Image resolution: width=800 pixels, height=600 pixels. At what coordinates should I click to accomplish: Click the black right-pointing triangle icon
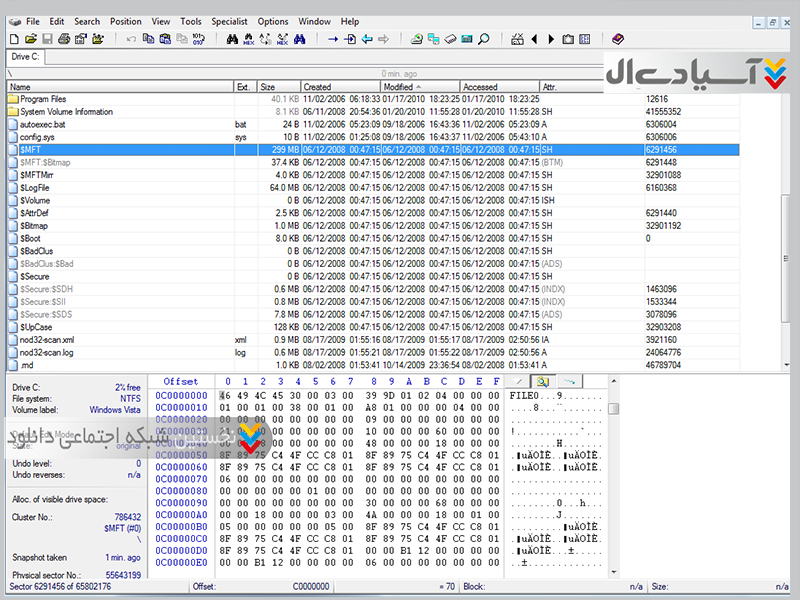click(x=550, y=39)
